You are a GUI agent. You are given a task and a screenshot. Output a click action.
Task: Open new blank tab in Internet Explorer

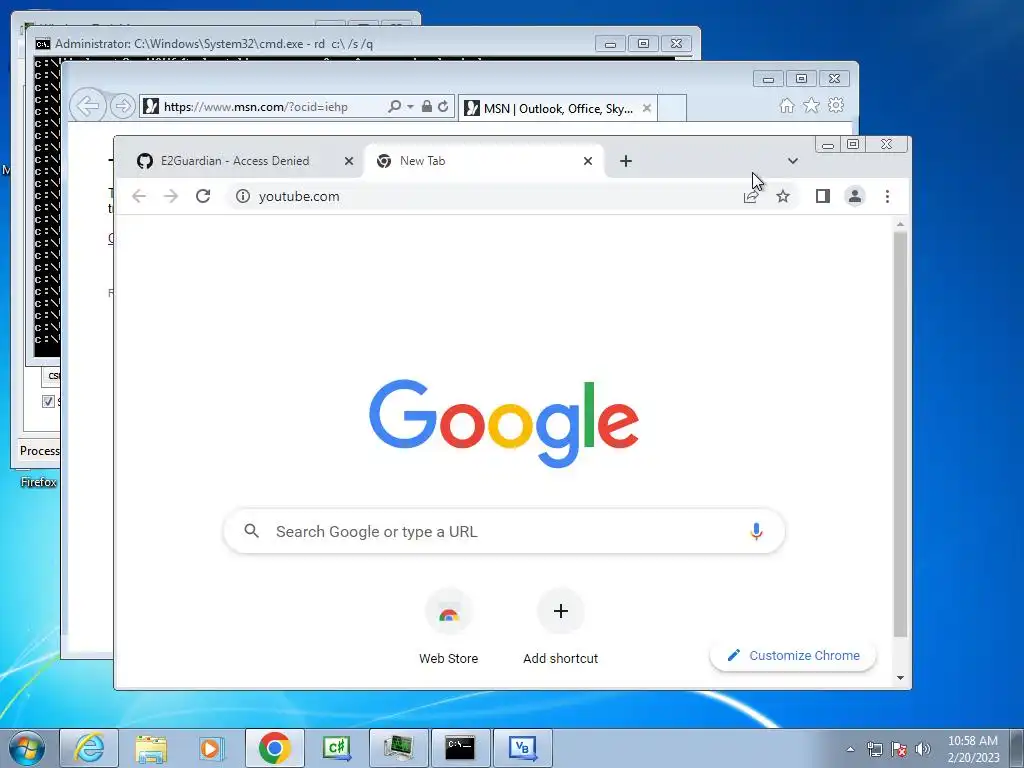point(672,108)
